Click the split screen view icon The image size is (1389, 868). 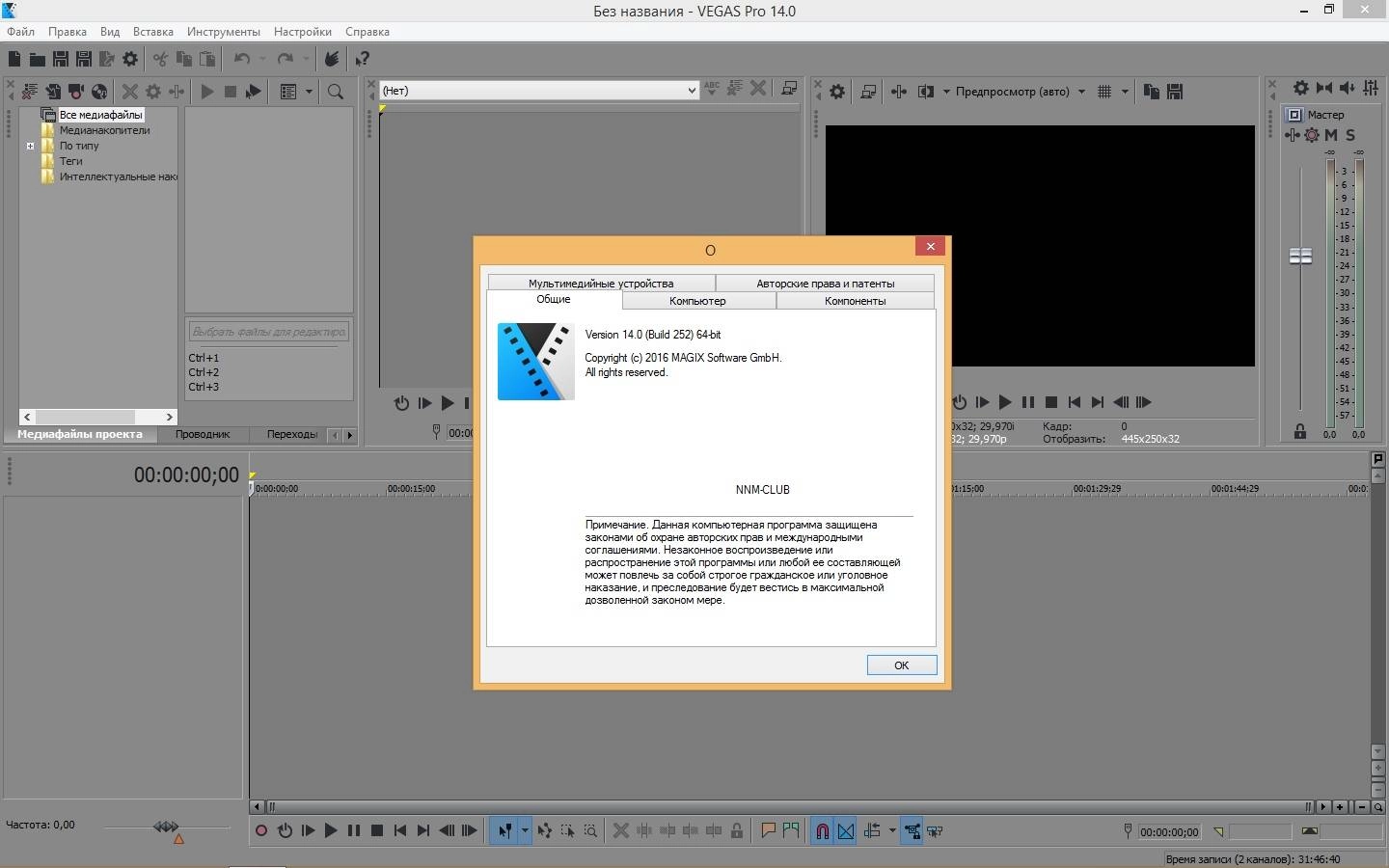point(925,92)
